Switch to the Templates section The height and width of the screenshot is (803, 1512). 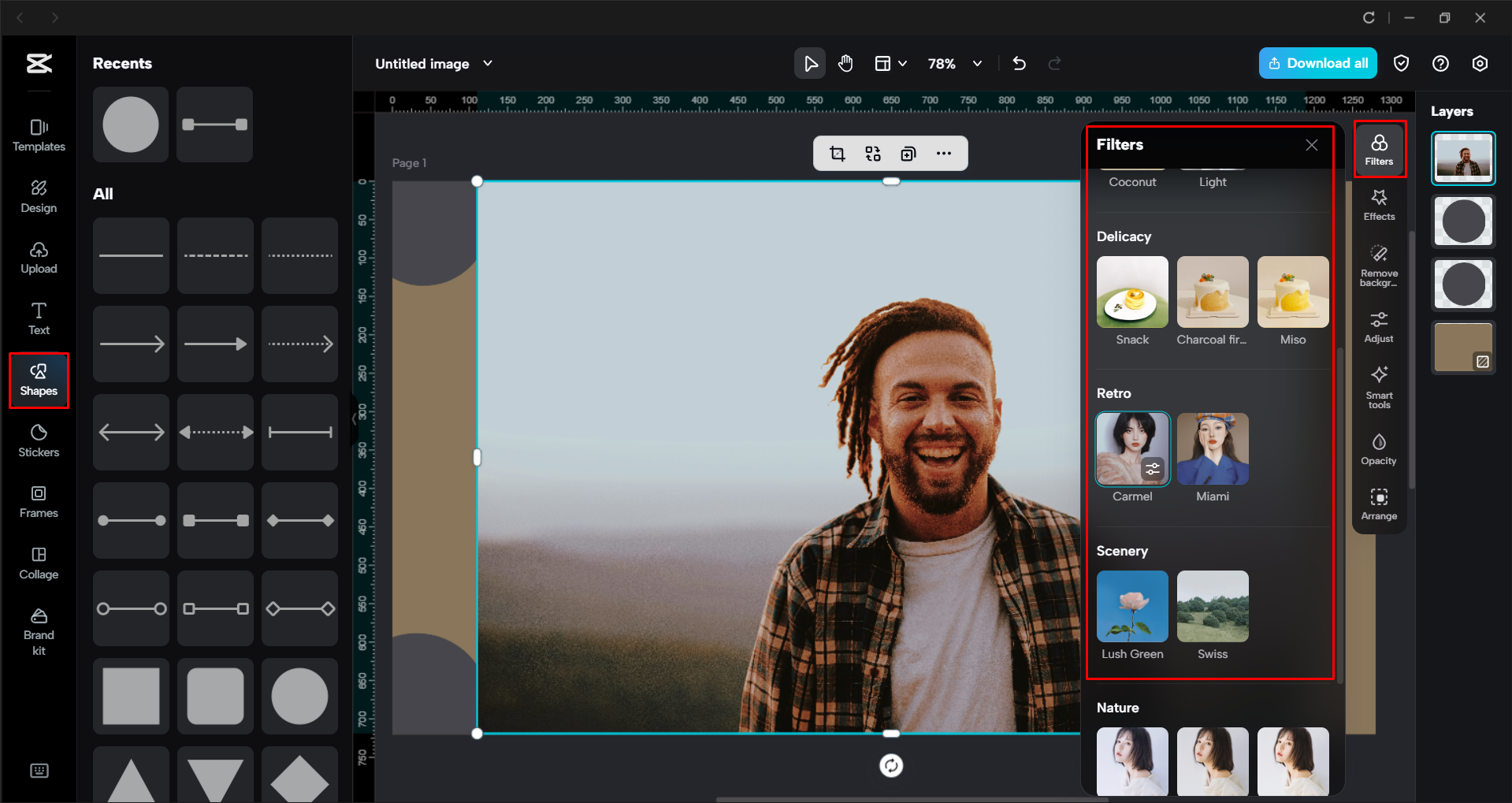pos(39,134)
